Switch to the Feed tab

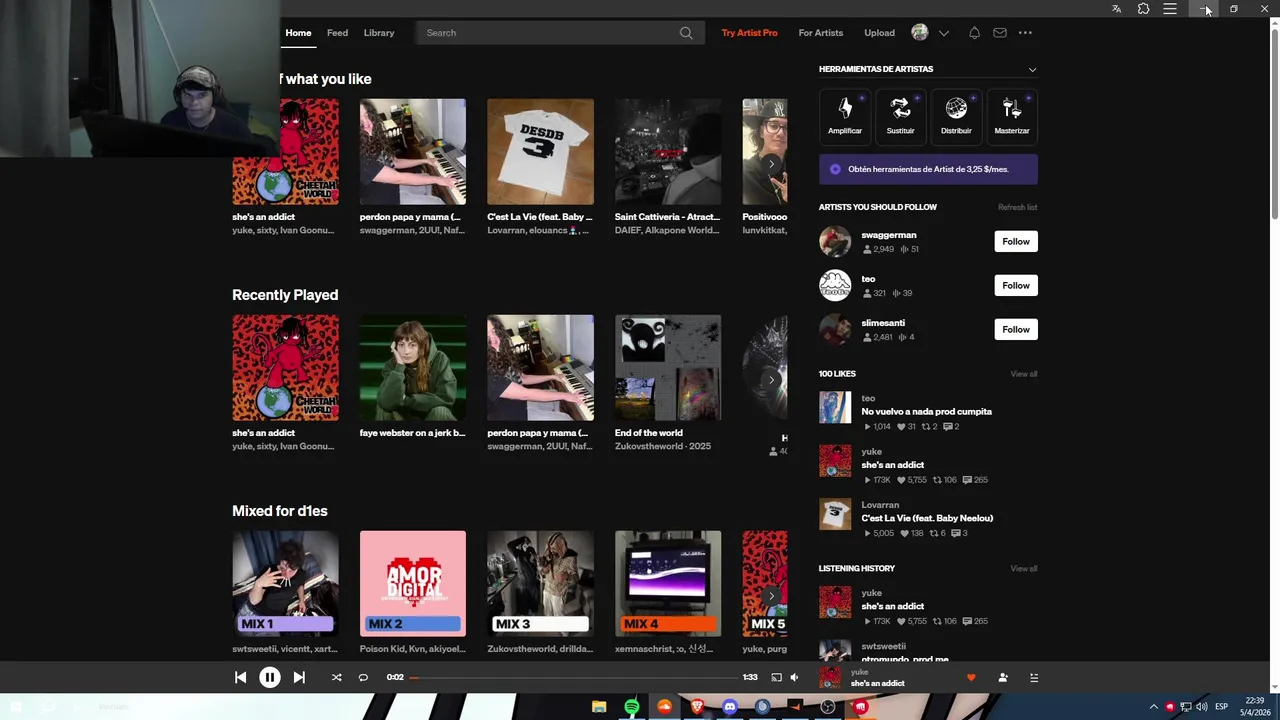pos(337,33)
